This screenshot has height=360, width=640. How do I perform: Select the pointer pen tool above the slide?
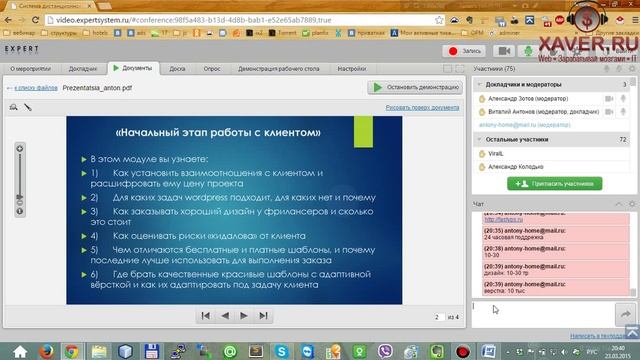click(28, 107)
